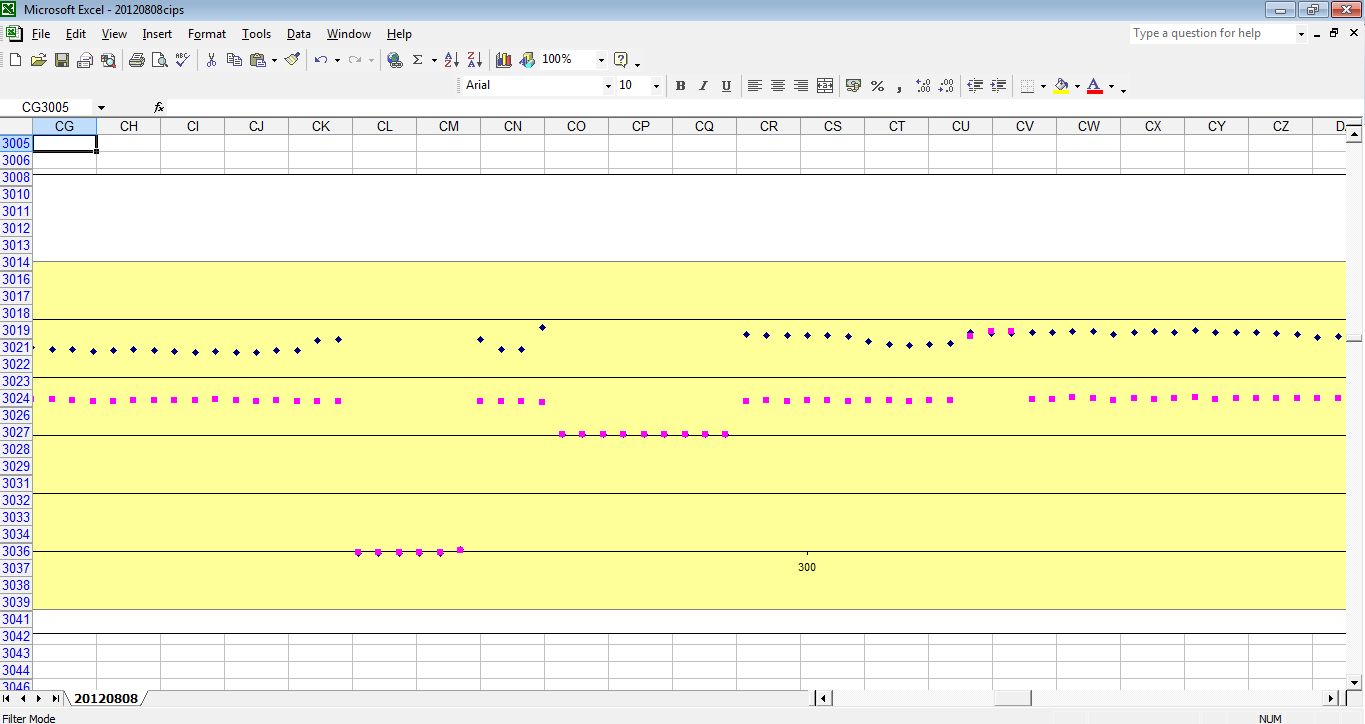Apply the Percent Style format
Screen dimensions: 1365x724
877,86
